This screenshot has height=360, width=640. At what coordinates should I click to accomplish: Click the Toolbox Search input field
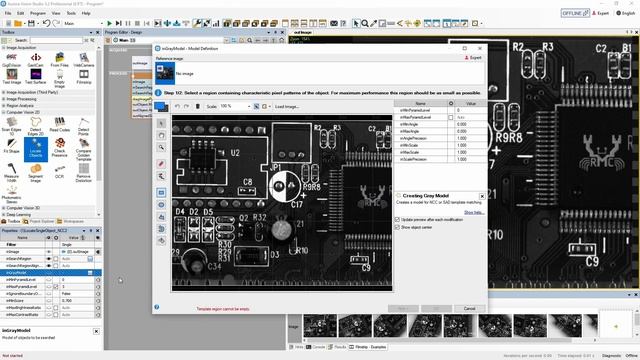pyautogui.click(x=56, y=40)
